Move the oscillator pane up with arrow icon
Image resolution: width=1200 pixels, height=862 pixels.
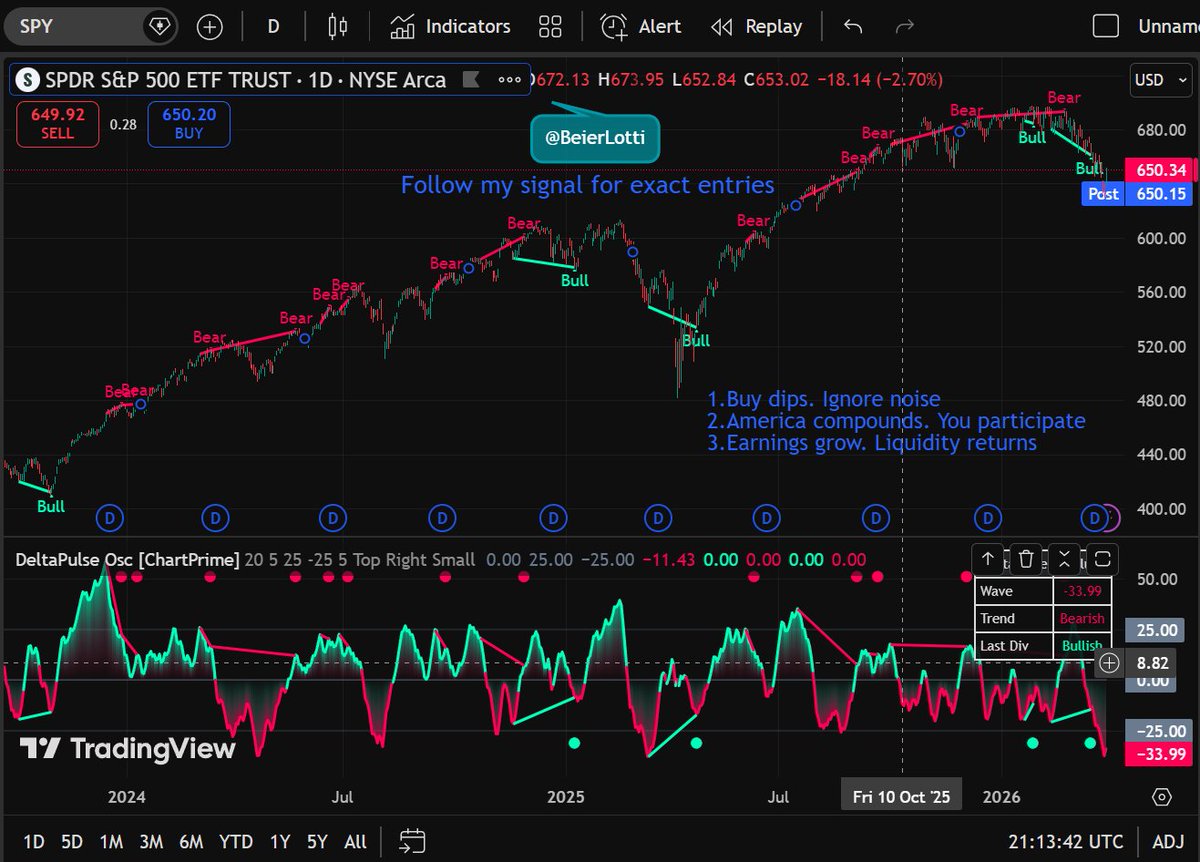click(x=987, y=559)
